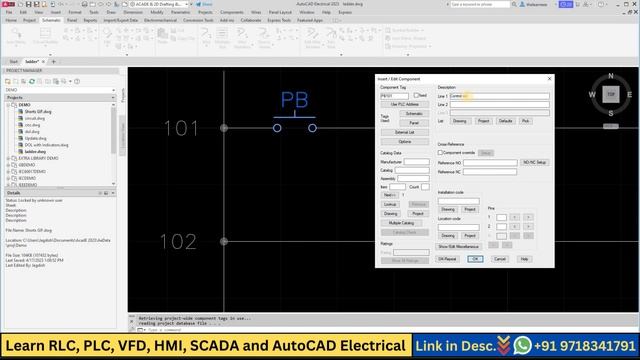Click the wire node on rung 101

point(224,128)
